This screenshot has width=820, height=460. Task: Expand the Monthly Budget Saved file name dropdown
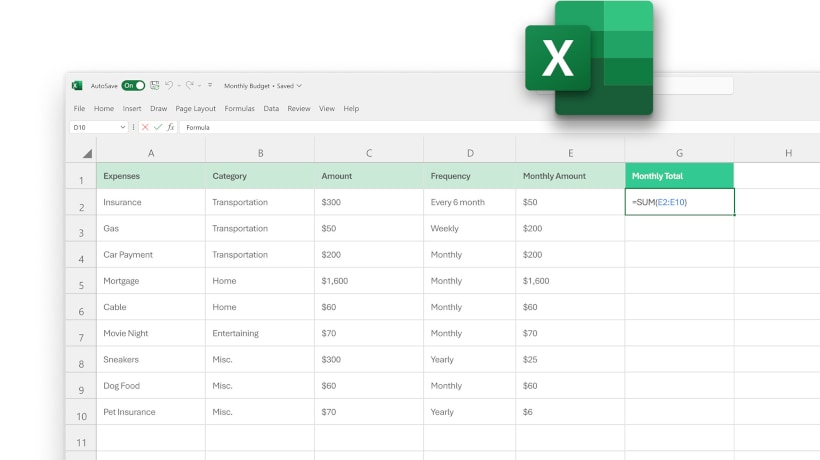tap(299, 86)
